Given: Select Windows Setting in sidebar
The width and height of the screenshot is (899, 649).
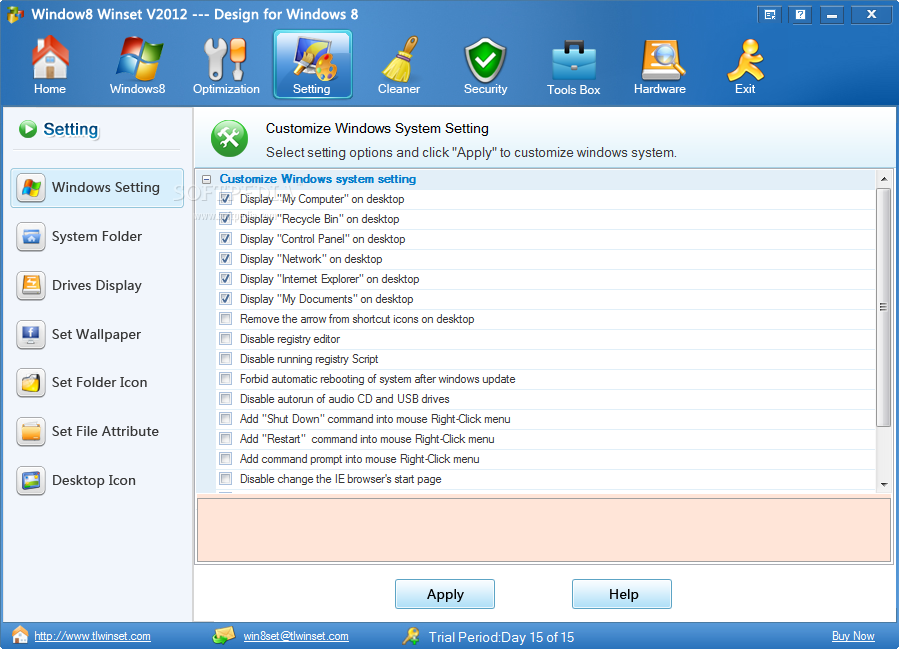Looking at the screenshot, I should [97, 187].
